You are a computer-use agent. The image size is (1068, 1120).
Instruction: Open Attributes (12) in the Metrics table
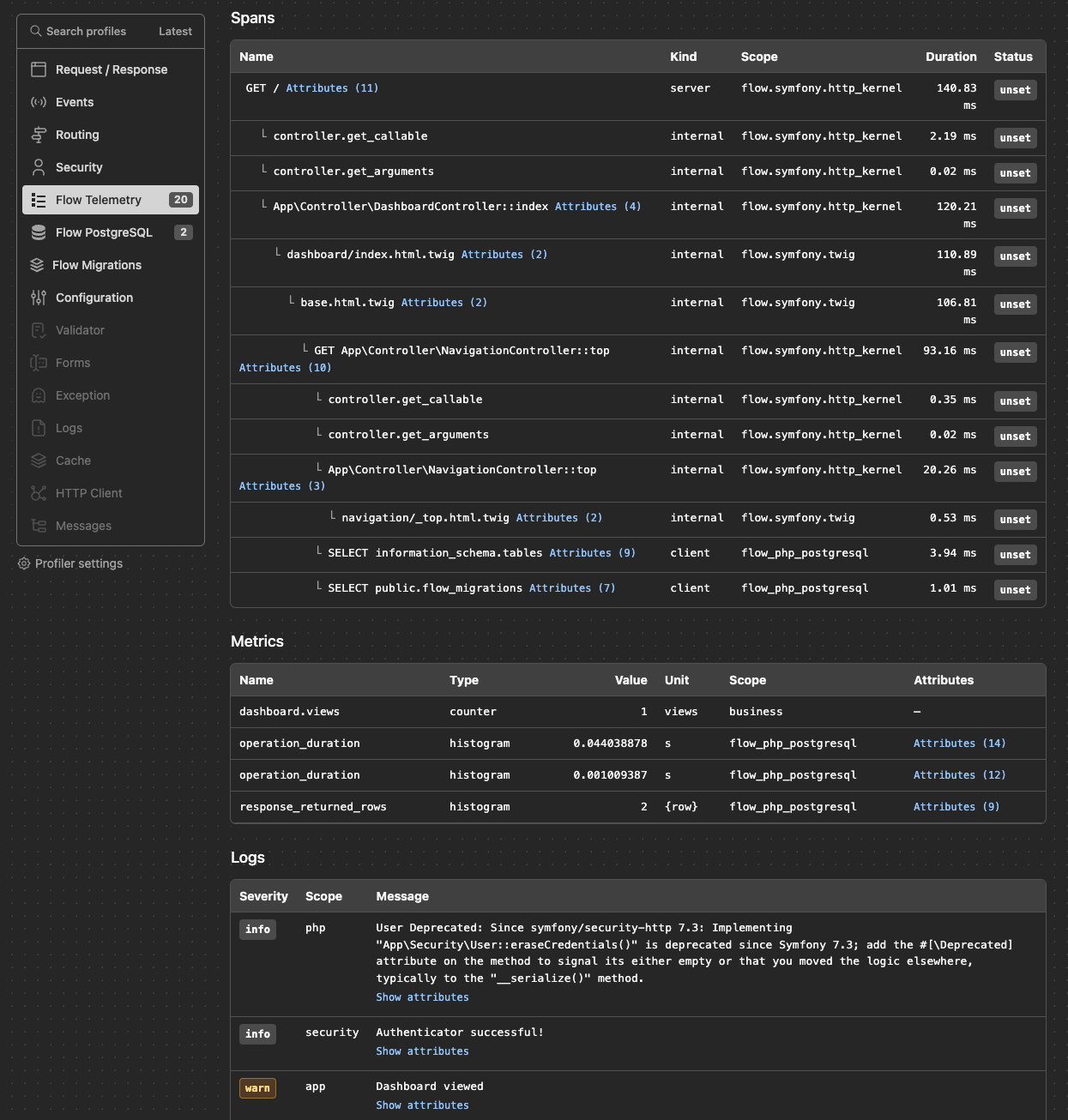(960, 775)
